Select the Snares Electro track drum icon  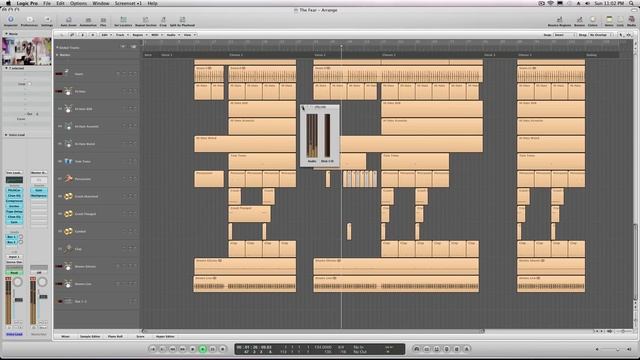point(68,266)
